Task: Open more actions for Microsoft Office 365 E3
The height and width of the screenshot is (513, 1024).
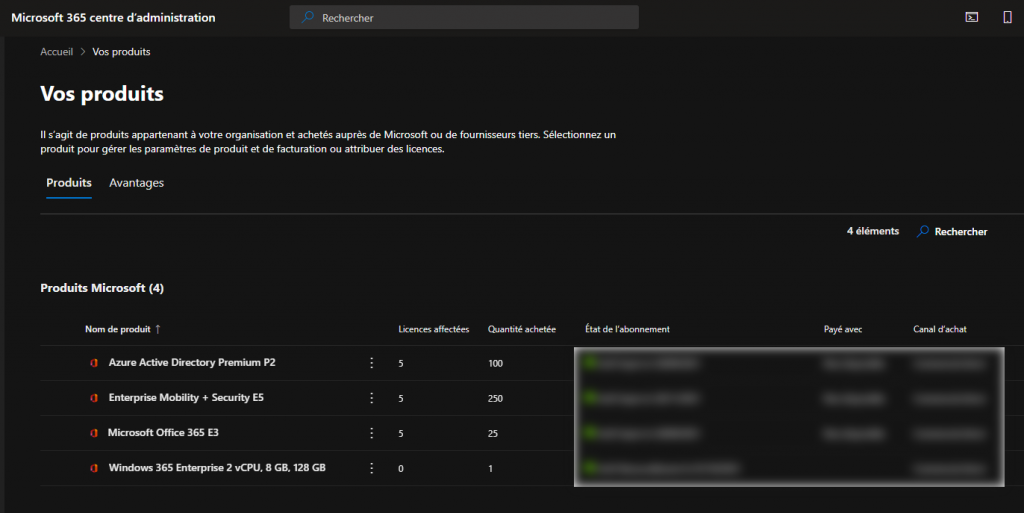Action: tap(372, 433)
